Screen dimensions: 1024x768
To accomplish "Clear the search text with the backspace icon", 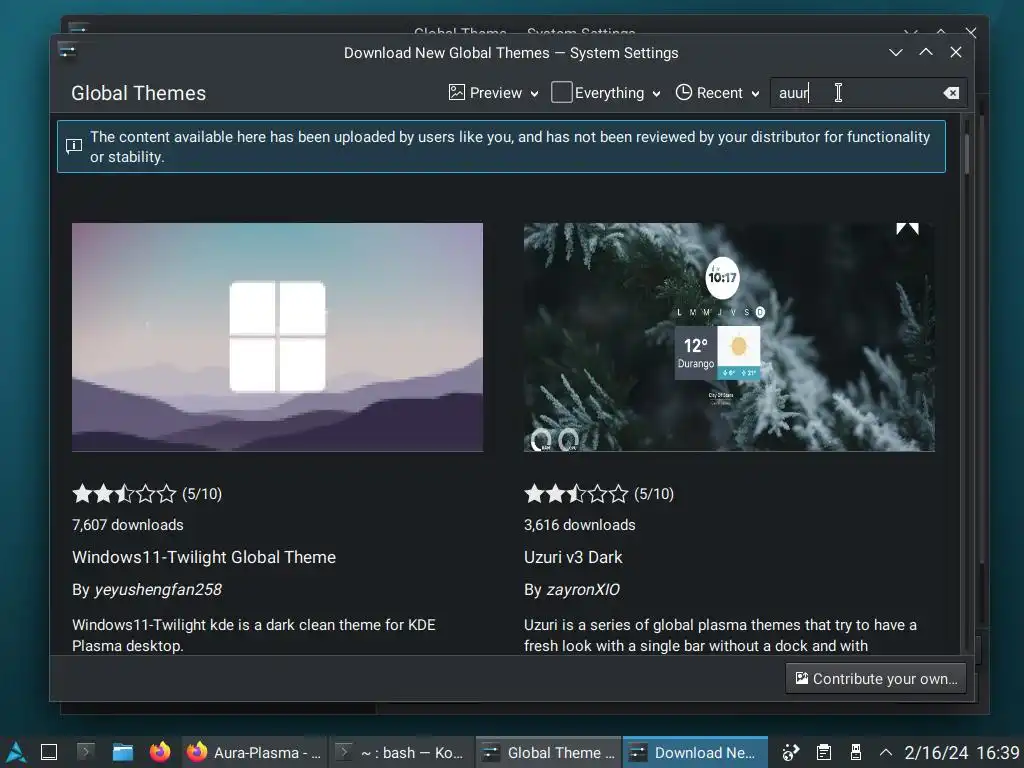I will point(952,93).
